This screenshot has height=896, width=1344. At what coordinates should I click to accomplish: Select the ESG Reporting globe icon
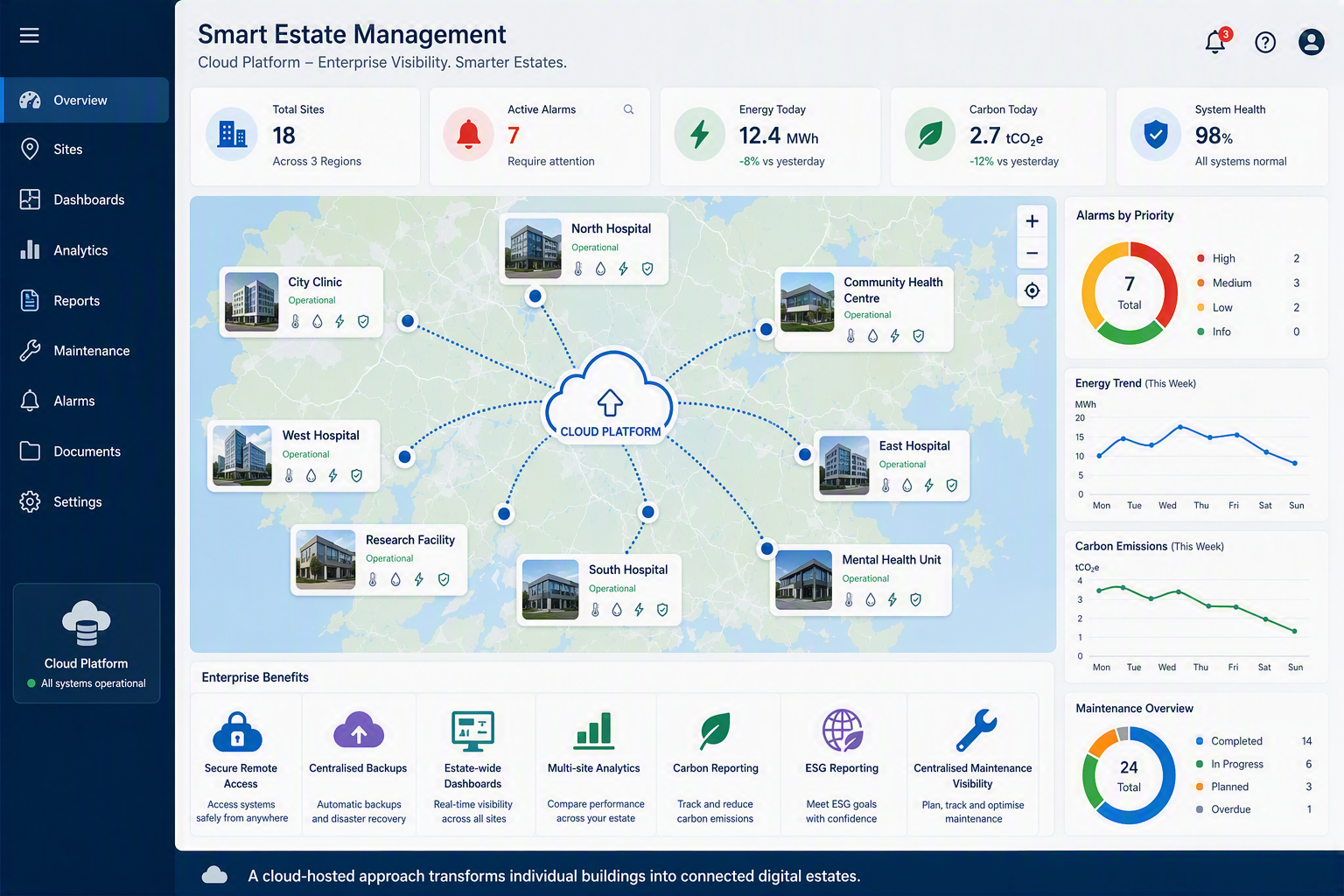(x=843, y=730)
